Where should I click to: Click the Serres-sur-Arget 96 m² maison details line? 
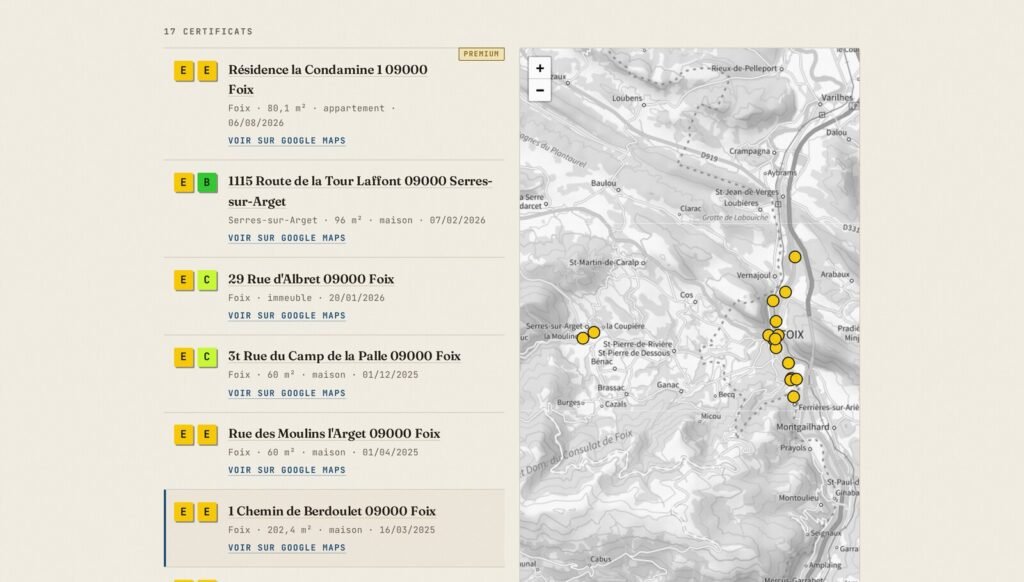357,221
